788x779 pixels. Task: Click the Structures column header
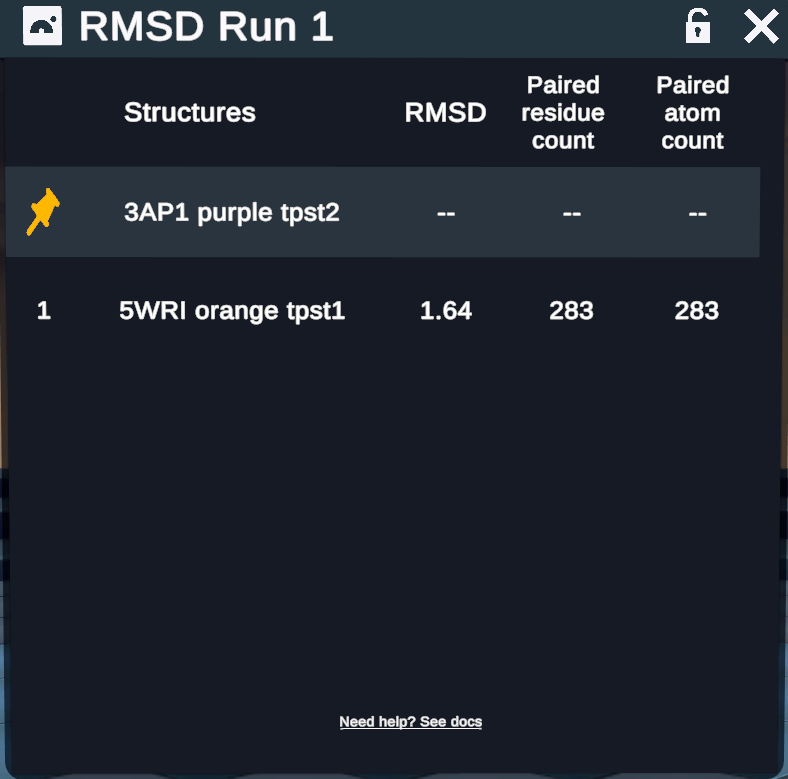pyautogui.click(x=189, y=112)
